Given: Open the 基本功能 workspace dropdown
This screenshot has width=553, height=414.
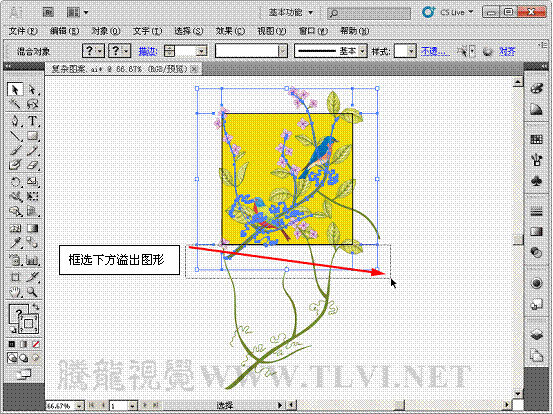Looking at the screenshot, I should click(290, 12).
